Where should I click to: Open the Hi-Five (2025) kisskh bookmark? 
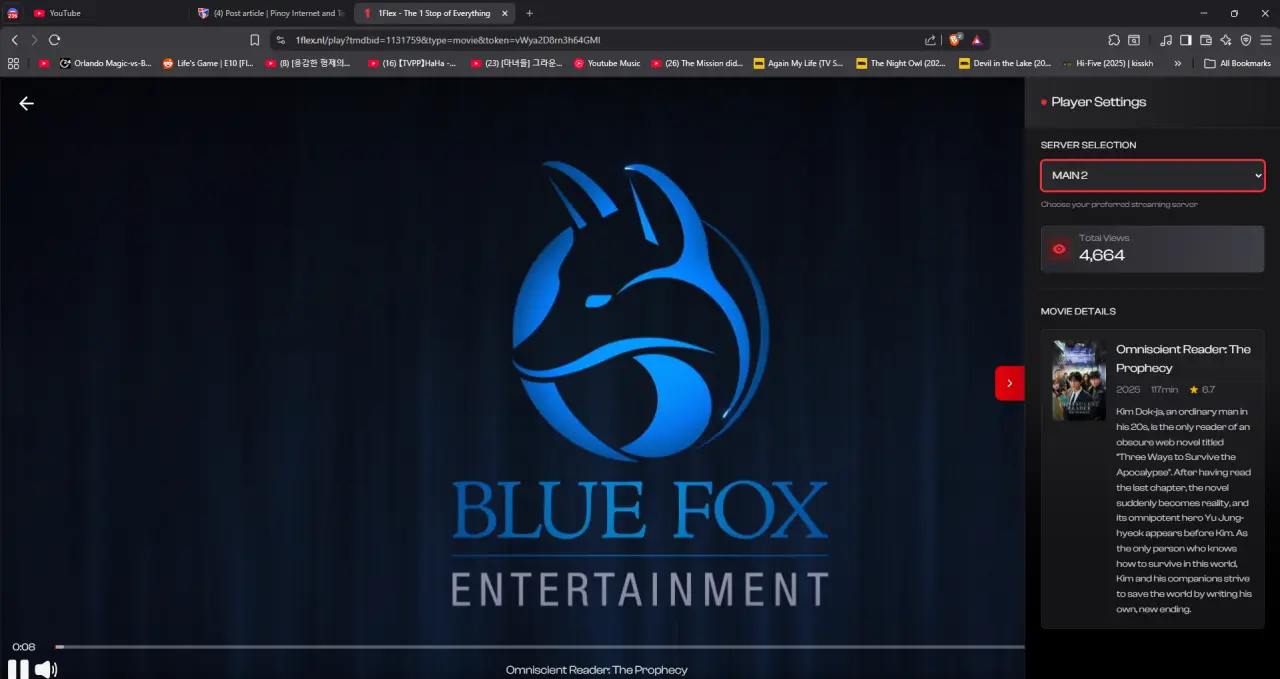point(1109,63)
